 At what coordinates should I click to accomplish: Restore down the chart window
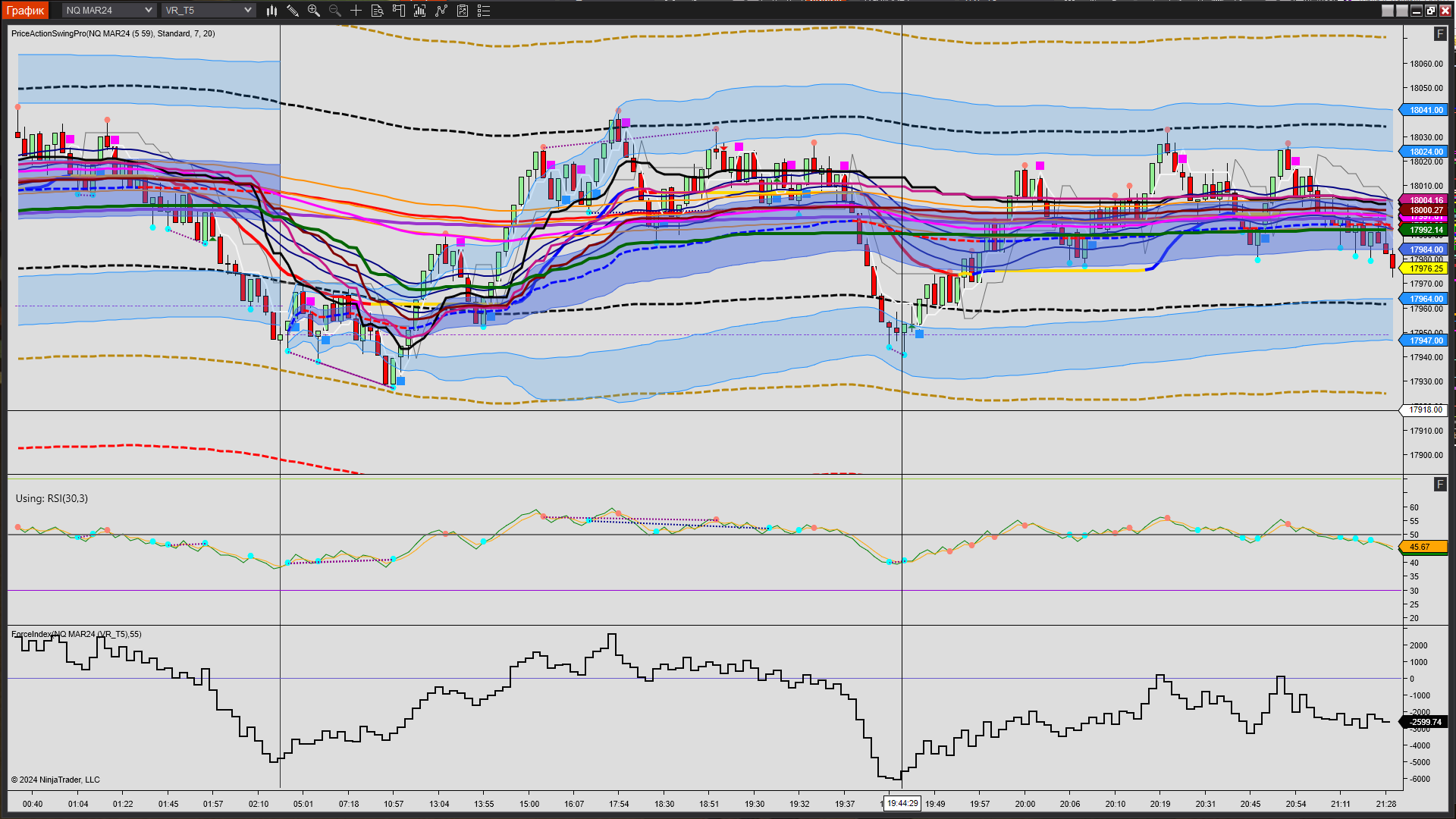coord(1431,11)
